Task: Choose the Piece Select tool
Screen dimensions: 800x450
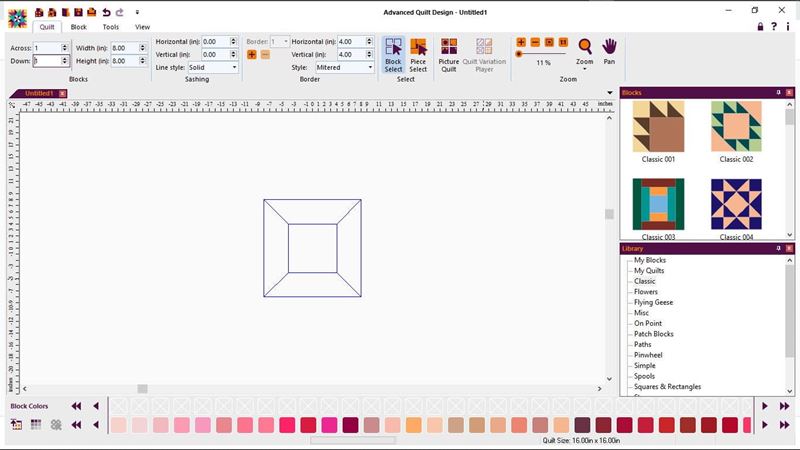Action: [x=418, y=55]
